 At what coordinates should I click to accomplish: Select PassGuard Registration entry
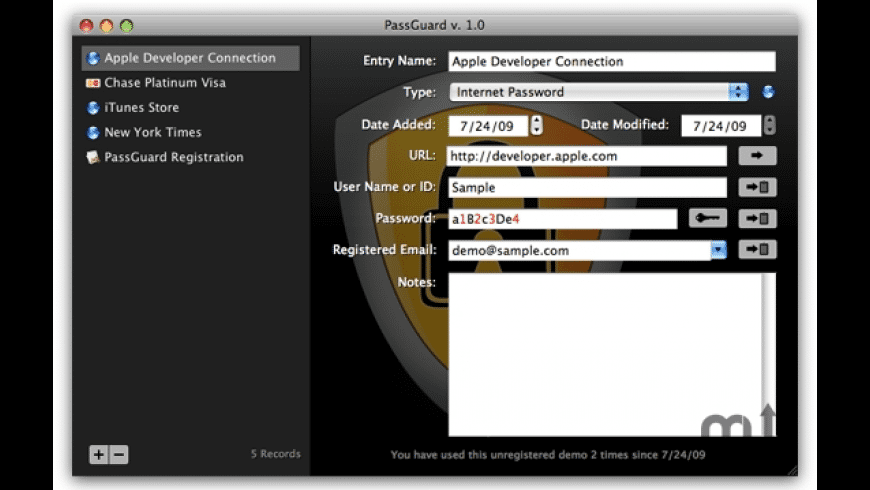point(191,158)
